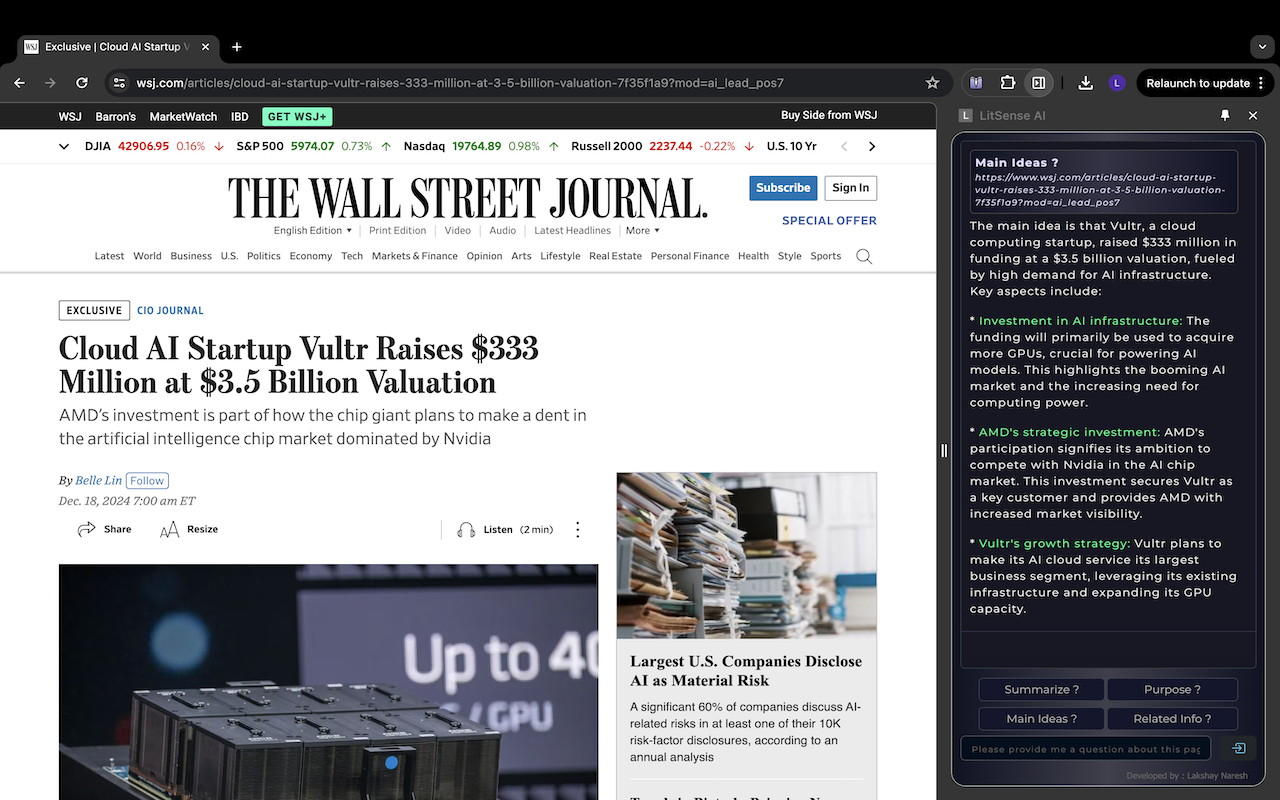Open the stacked papers thumbnail image
Screen dimensions: 1280x800
click(x=747, y=555)
